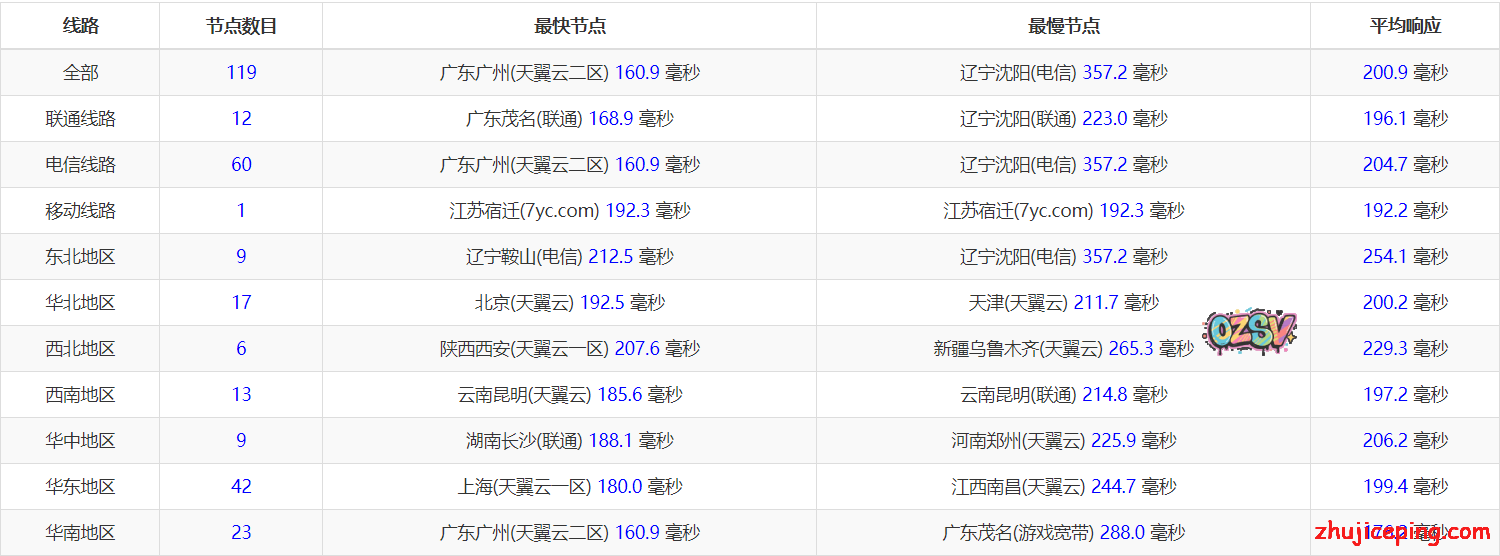Open 广东茂名(游戏宽带) 288.0 毫秒 entry

point(1063,532)
